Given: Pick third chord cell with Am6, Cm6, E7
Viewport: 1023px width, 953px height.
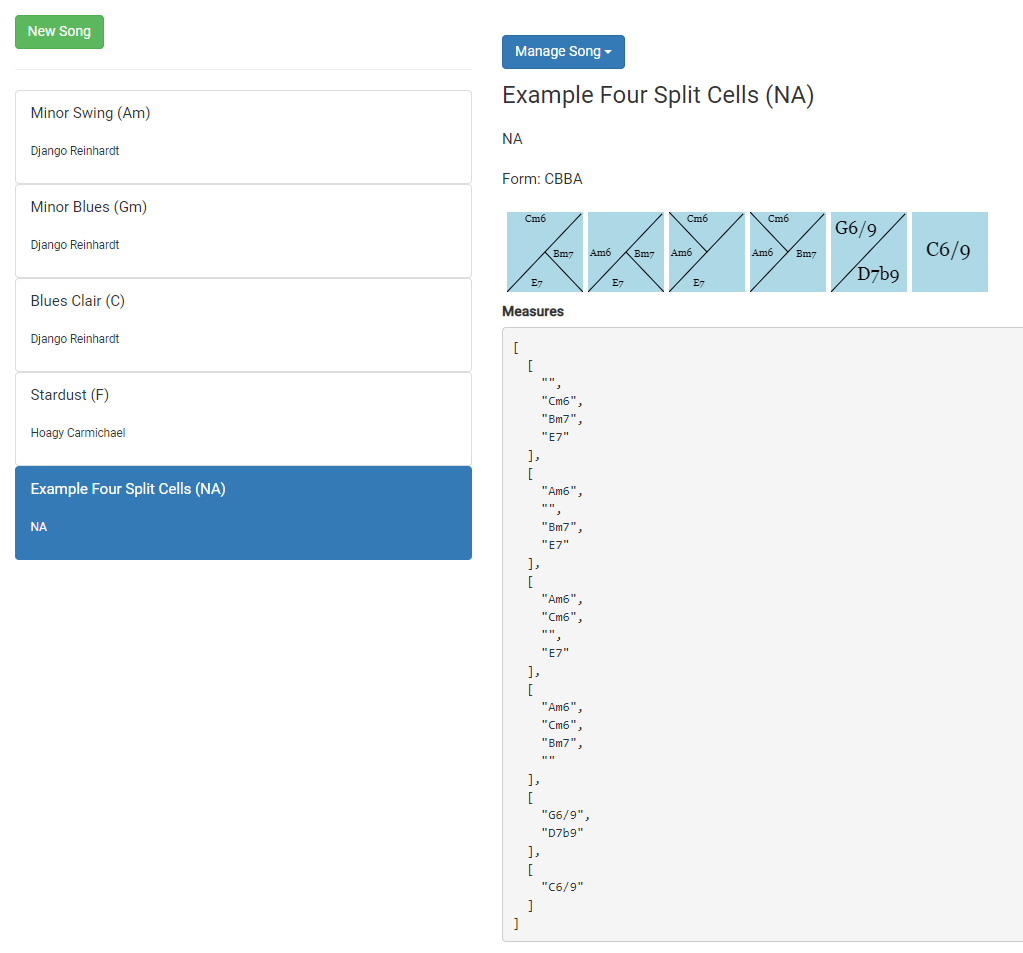Looking at the screenshot, I should tap(706, 252).
